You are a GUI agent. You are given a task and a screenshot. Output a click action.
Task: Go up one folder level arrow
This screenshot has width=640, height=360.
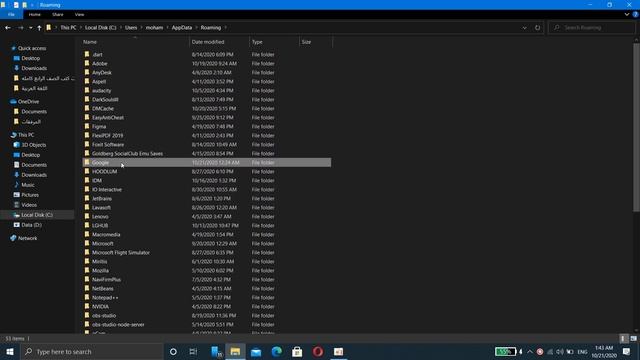tap(39, 28)
